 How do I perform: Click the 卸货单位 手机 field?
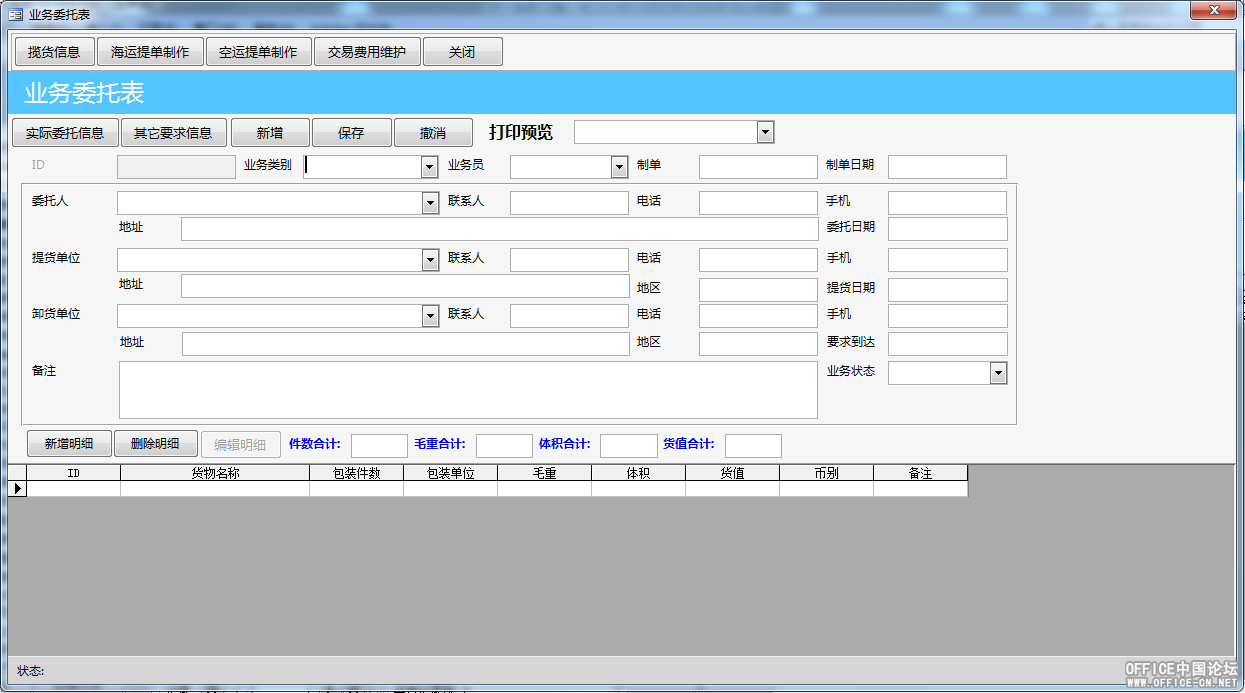(948, 316)
